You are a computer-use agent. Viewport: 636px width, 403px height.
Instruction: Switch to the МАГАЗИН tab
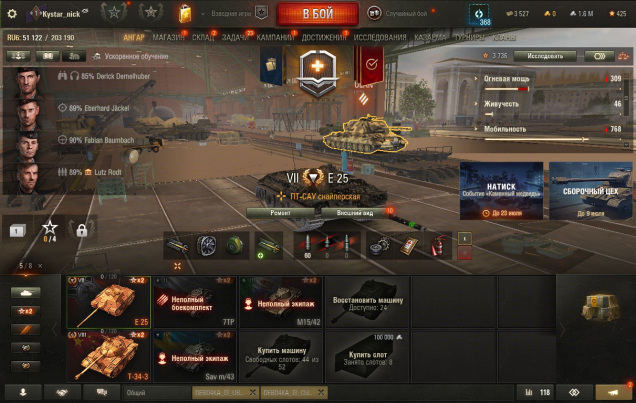[168, 37]
